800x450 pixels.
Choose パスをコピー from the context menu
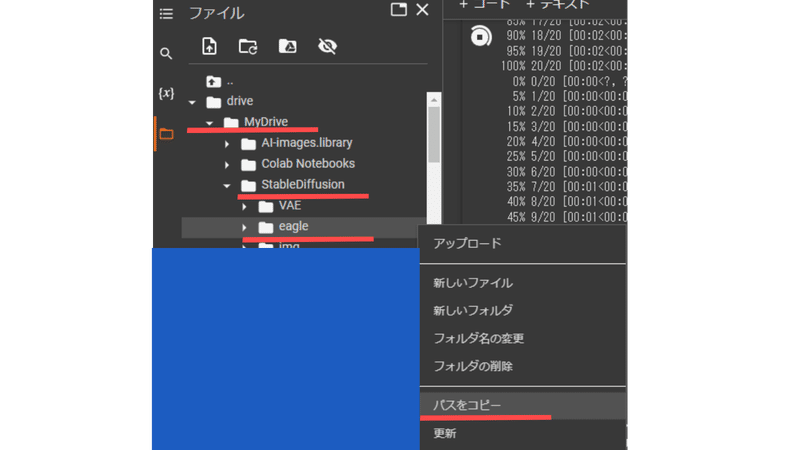point(523,405)
